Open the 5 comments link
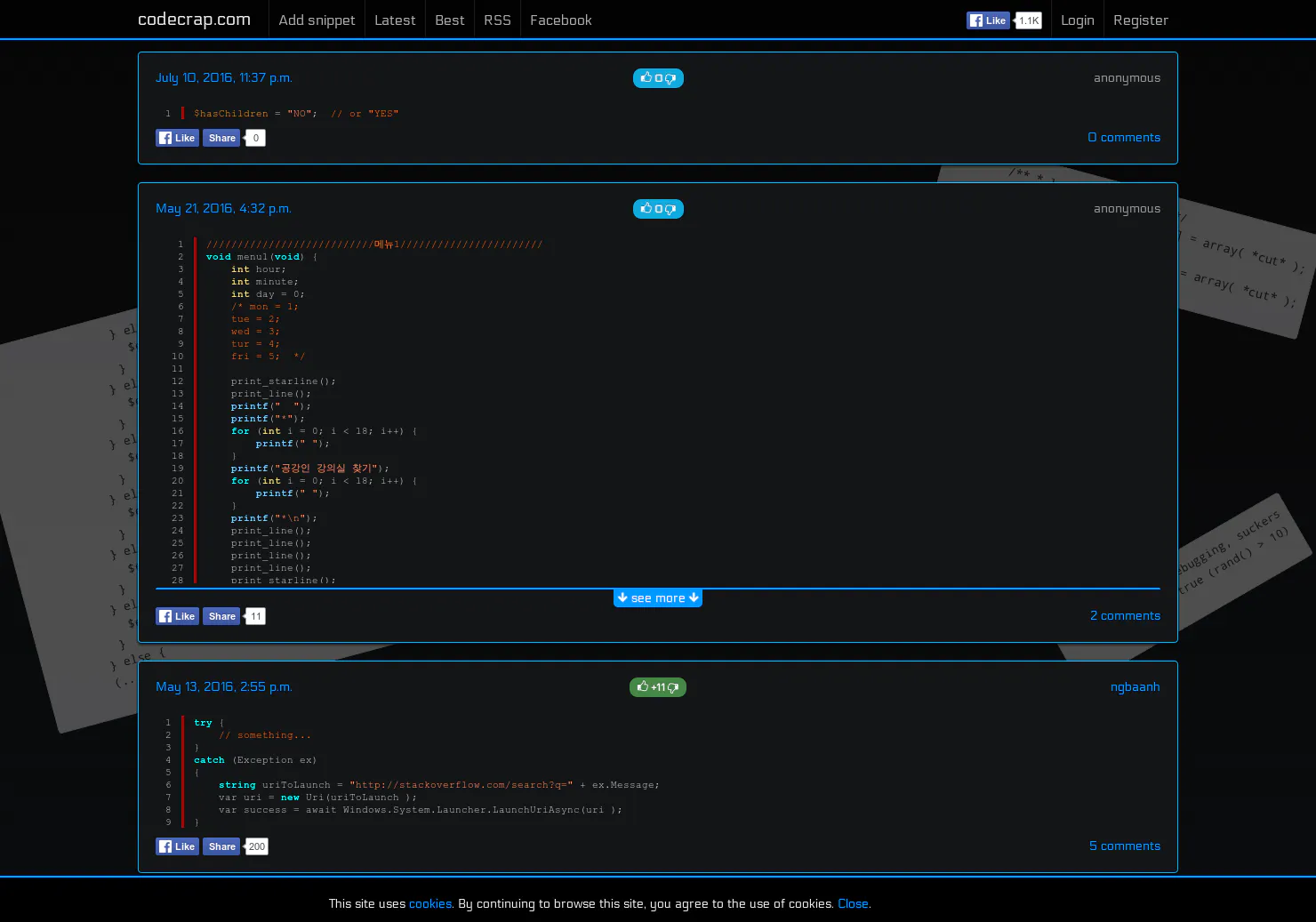 (1125, 846)
